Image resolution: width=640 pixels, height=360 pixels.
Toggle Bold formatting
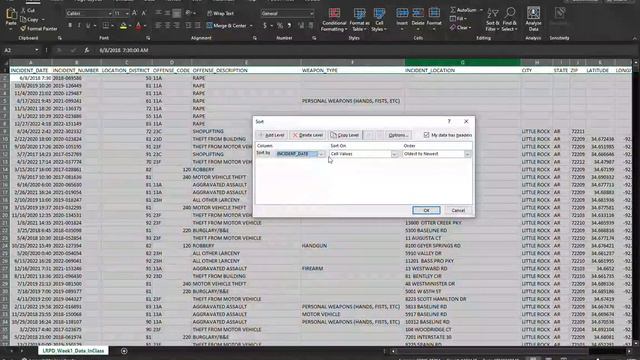[70, 26]
